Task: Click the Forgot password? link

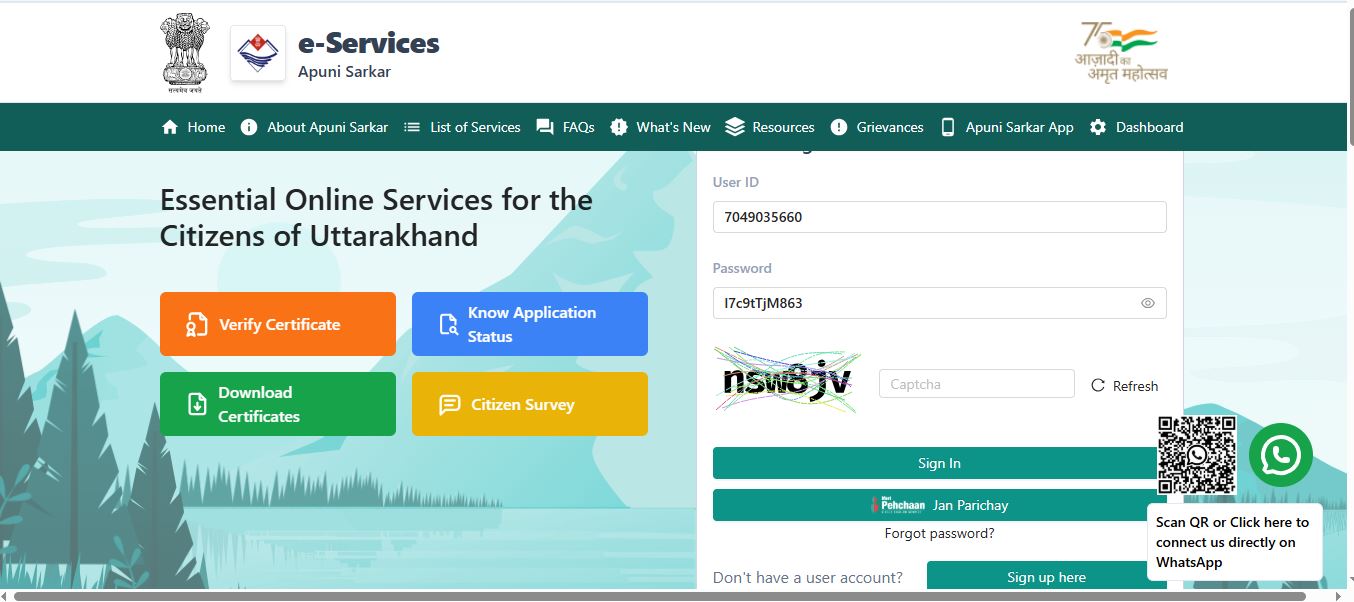Action: click(939, 533)
